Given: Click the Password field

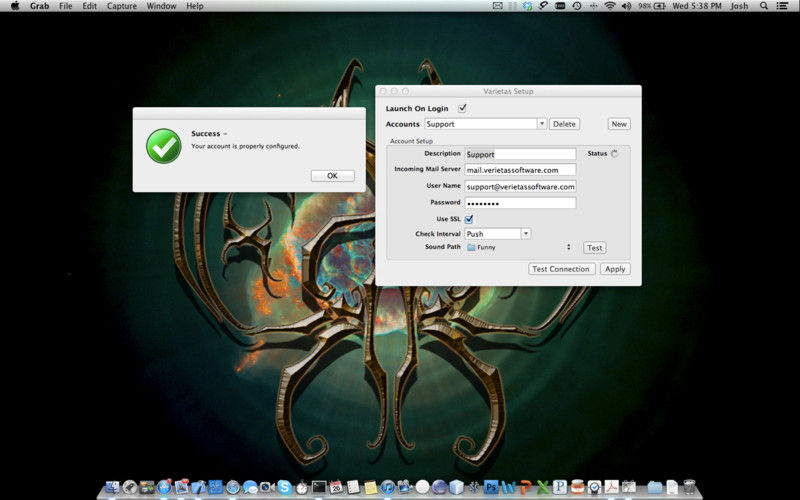Looking at the screenshot, I should click(520, 203).
